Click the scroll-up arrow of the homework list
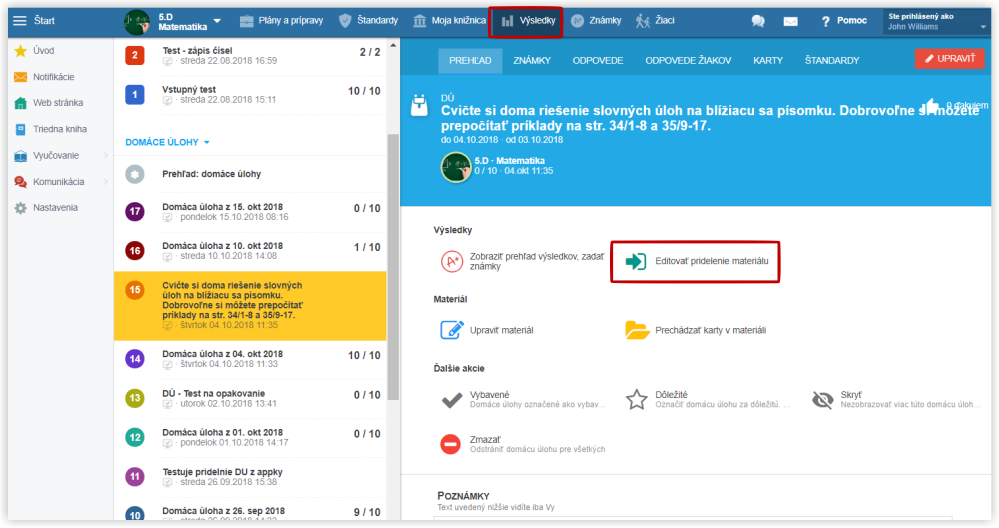The image size is (999, 528). pos(393,45)
